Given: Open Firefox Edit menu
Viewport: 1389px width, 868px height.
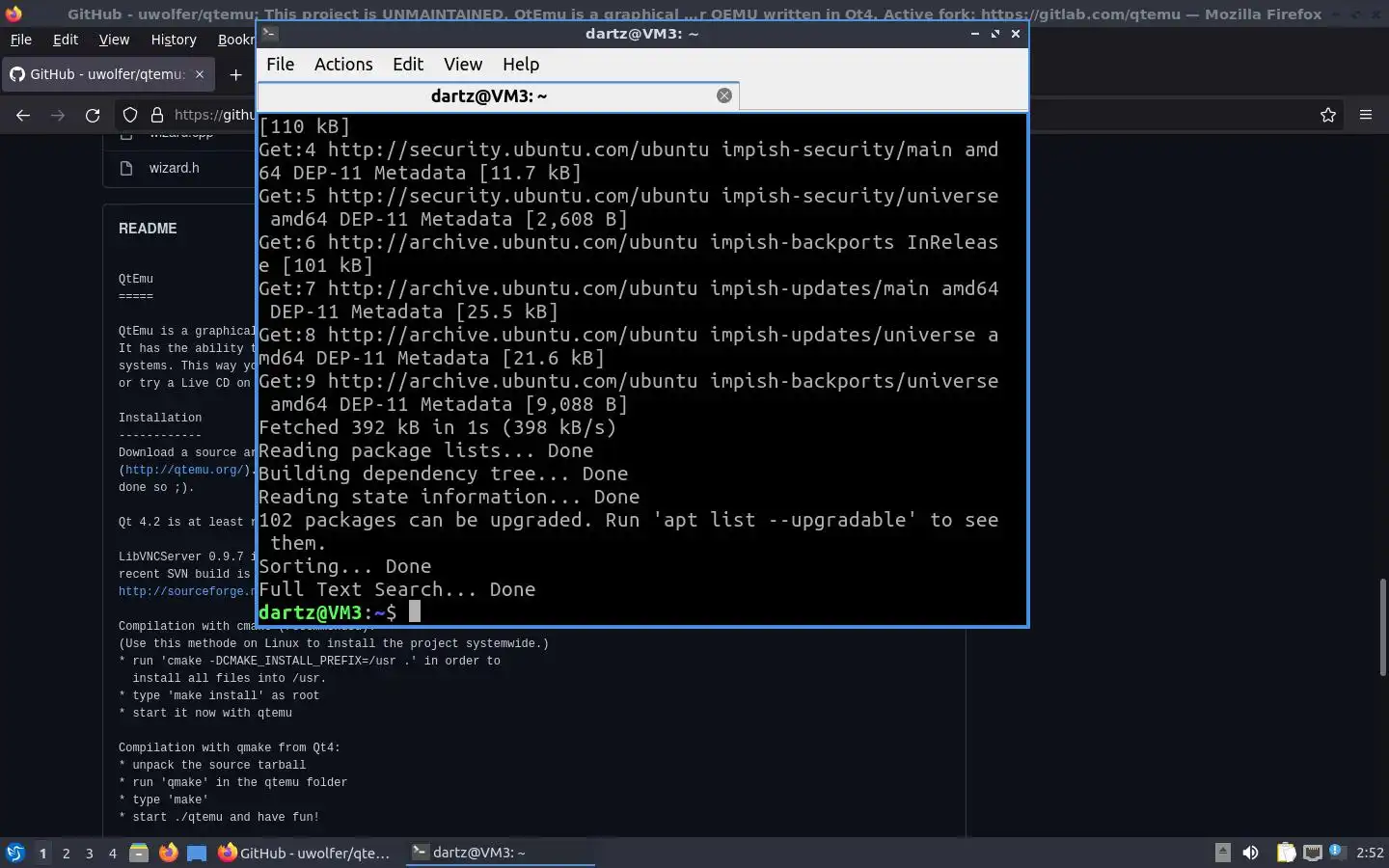Looking at the screenshot, I should (66, 40).
